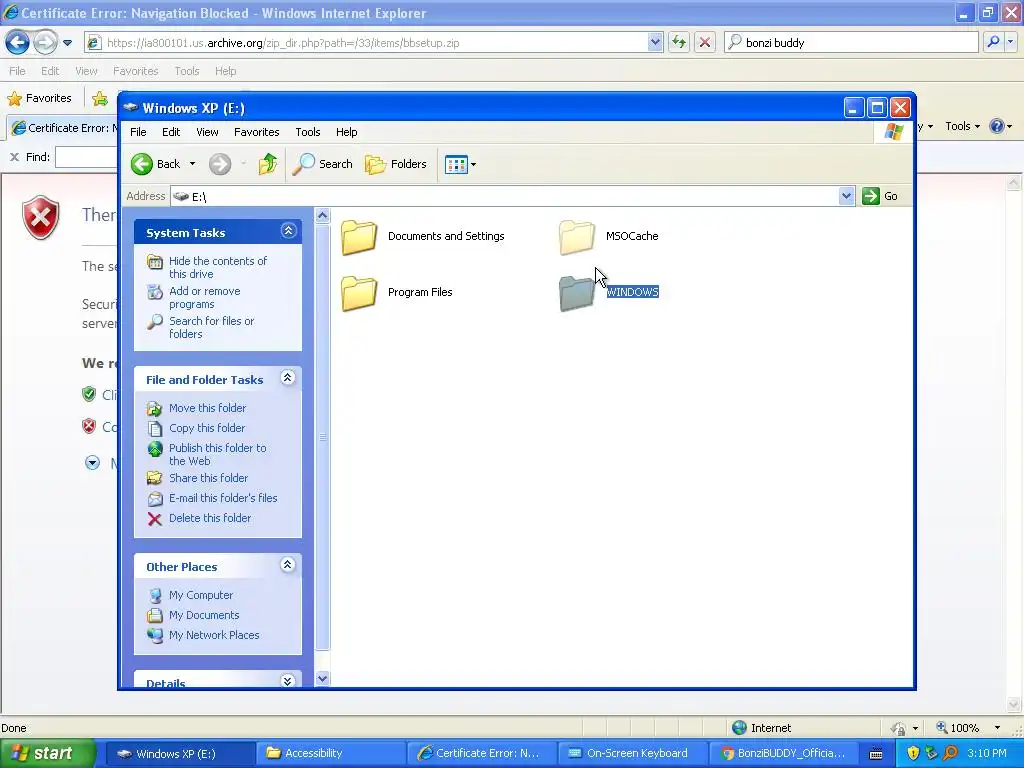Switch to On-Screen Keyboard taskbar item

click(631, 753)
